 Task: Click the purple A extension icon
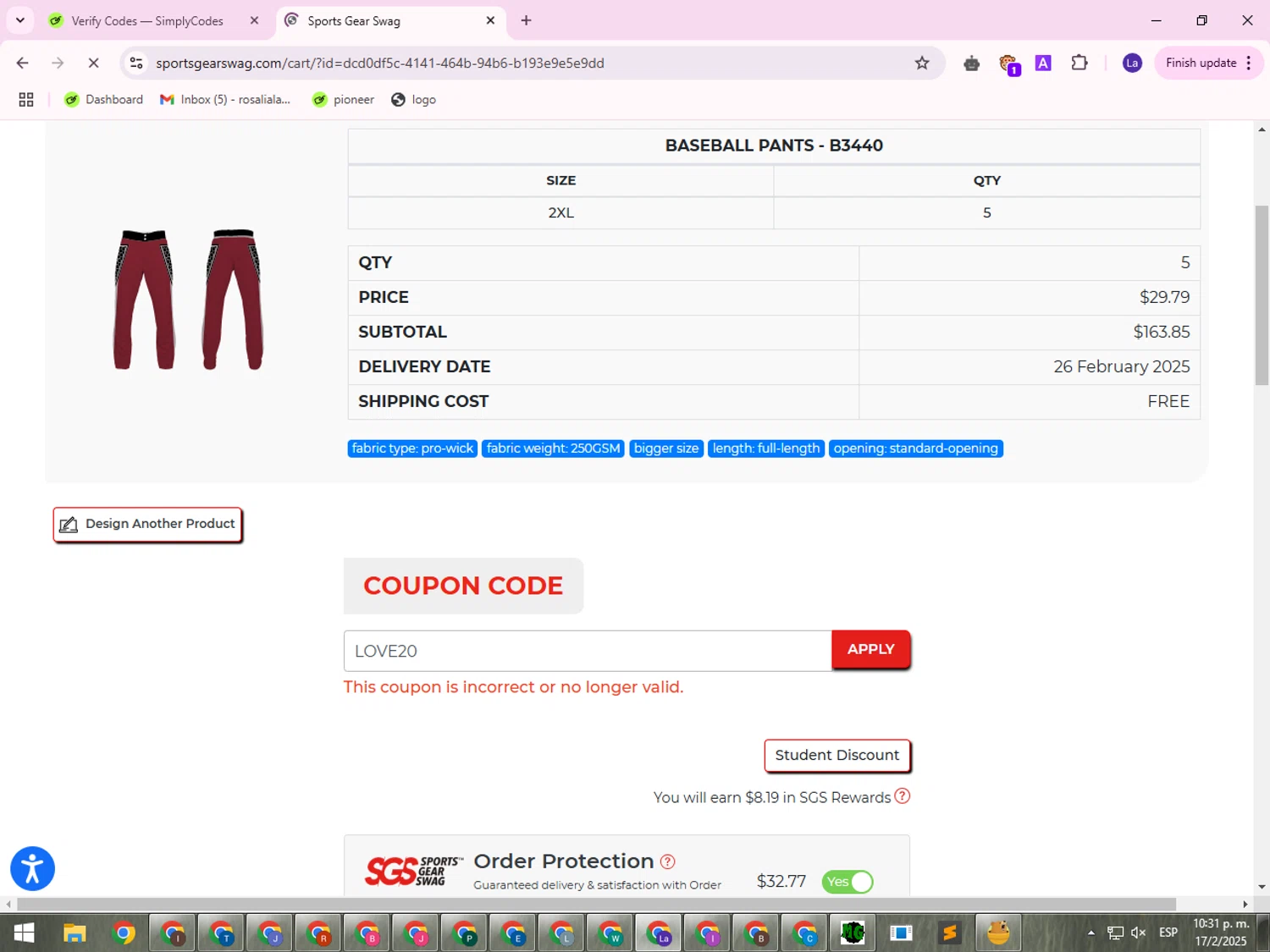click(x=1043, y=63)
